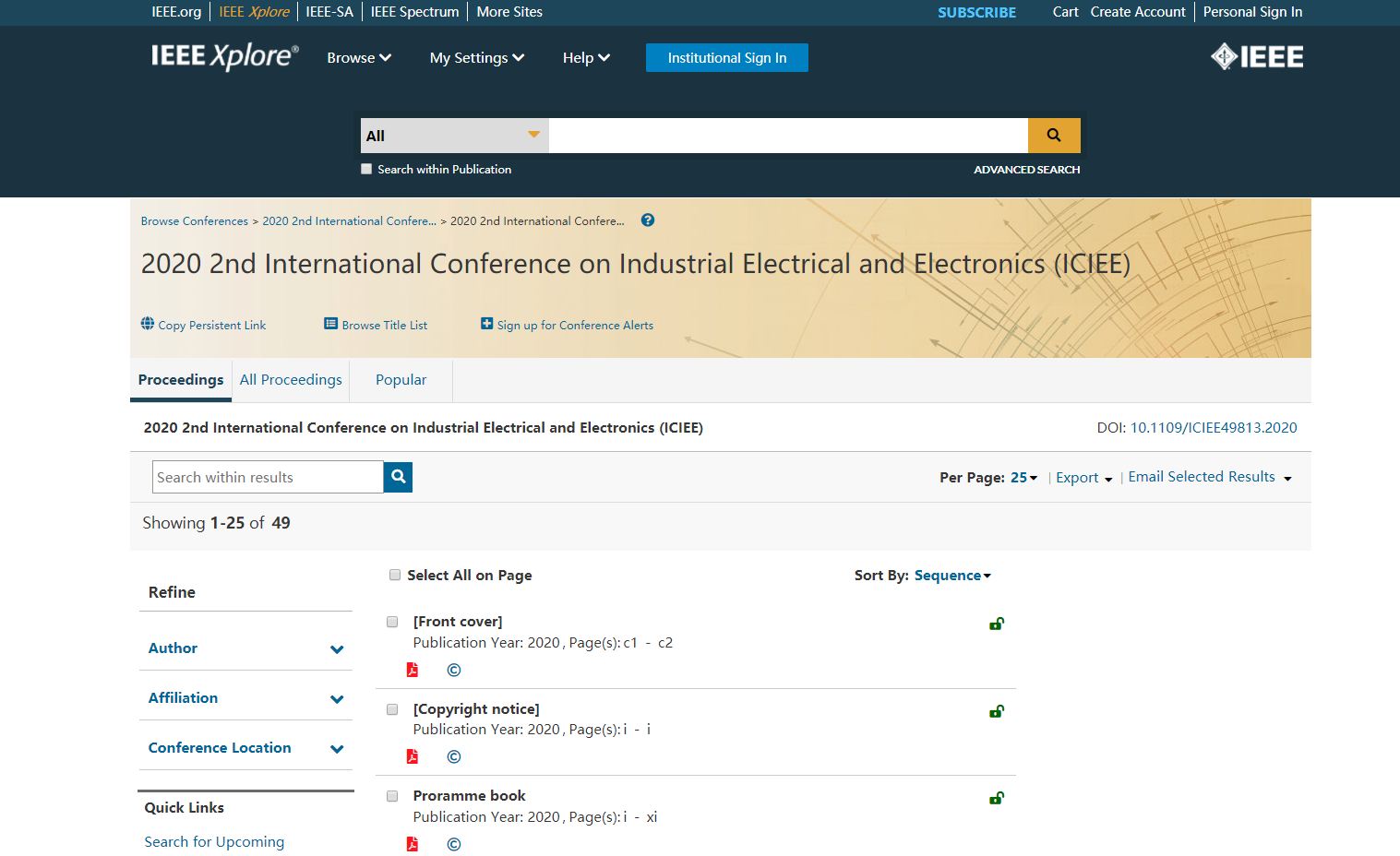Click the IEEE logo in header
This screenshot has height=856, width=1400.
(x=1257, y=57)
